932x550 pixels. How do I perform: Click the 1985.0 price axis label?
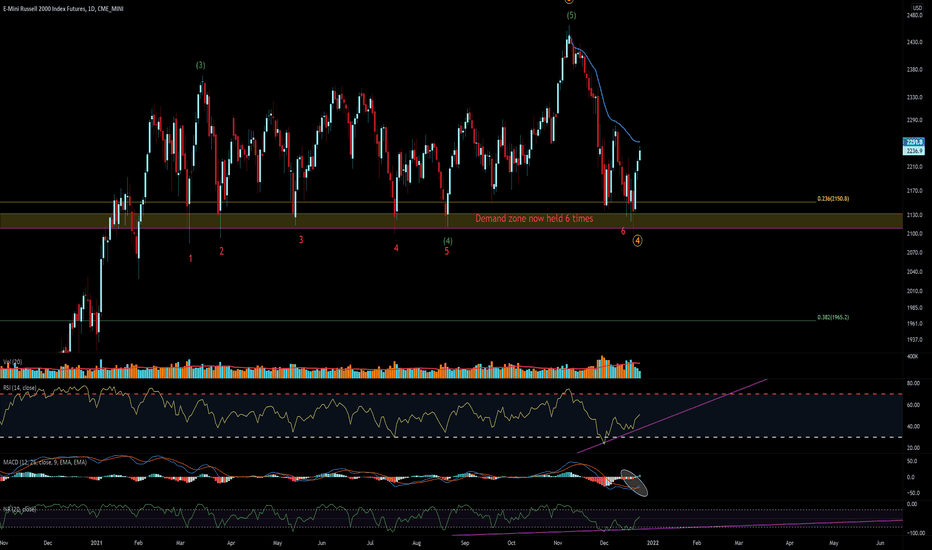click(x=914, y=308)
